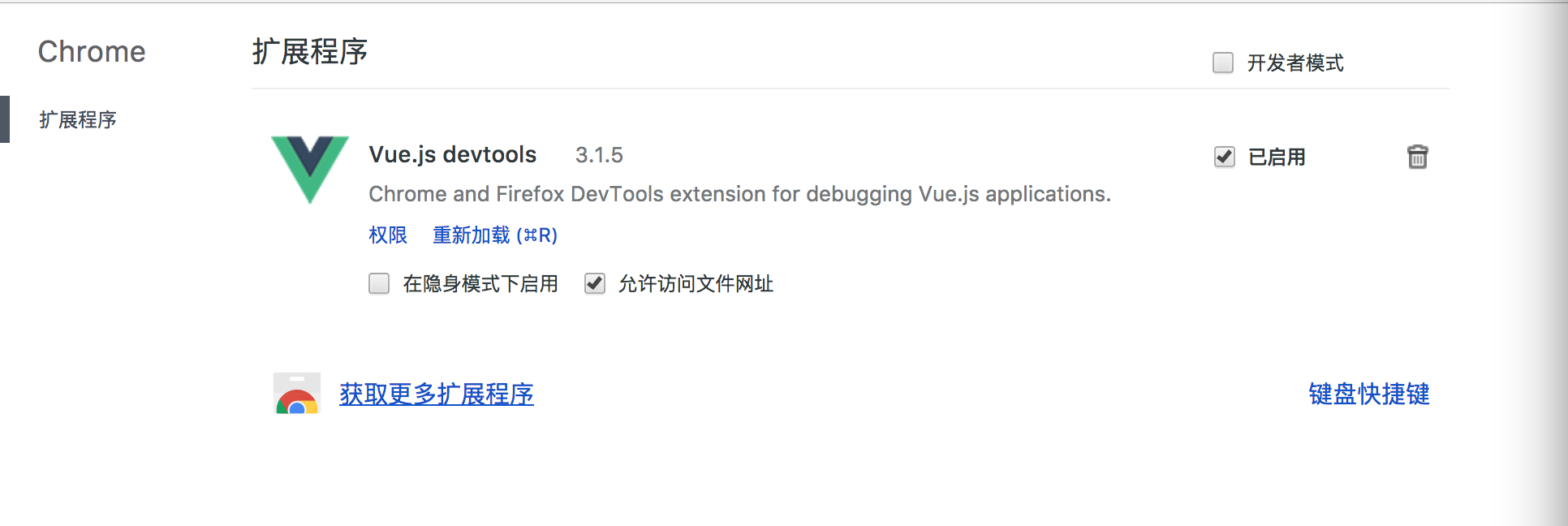Click the Chrome Web Store icon
This screenshot has width=1568, height=526.
click(297, 394)
